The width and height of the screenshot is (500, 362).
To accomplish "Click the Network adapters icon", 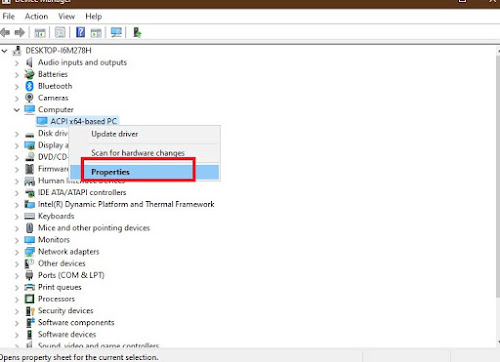I will coord(29,252).
